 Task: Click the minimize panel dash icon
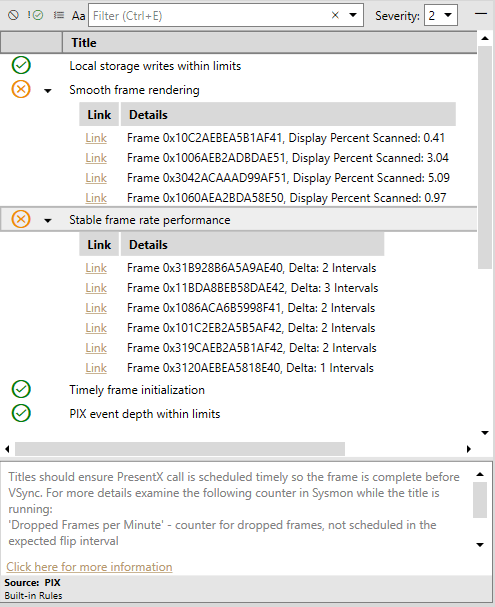481,14
